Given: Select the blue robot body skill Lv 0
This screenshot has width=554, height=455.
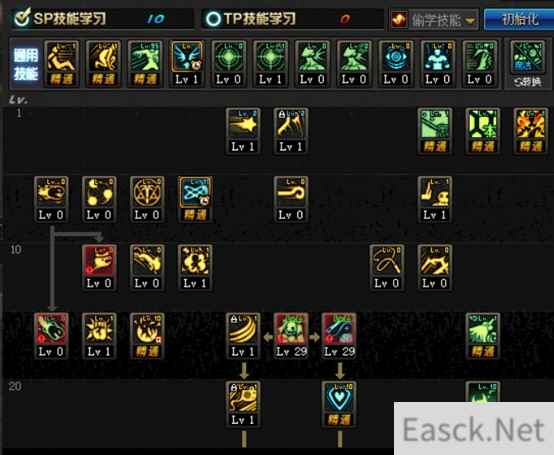Looking at the screenshot, I should [438, 64].
